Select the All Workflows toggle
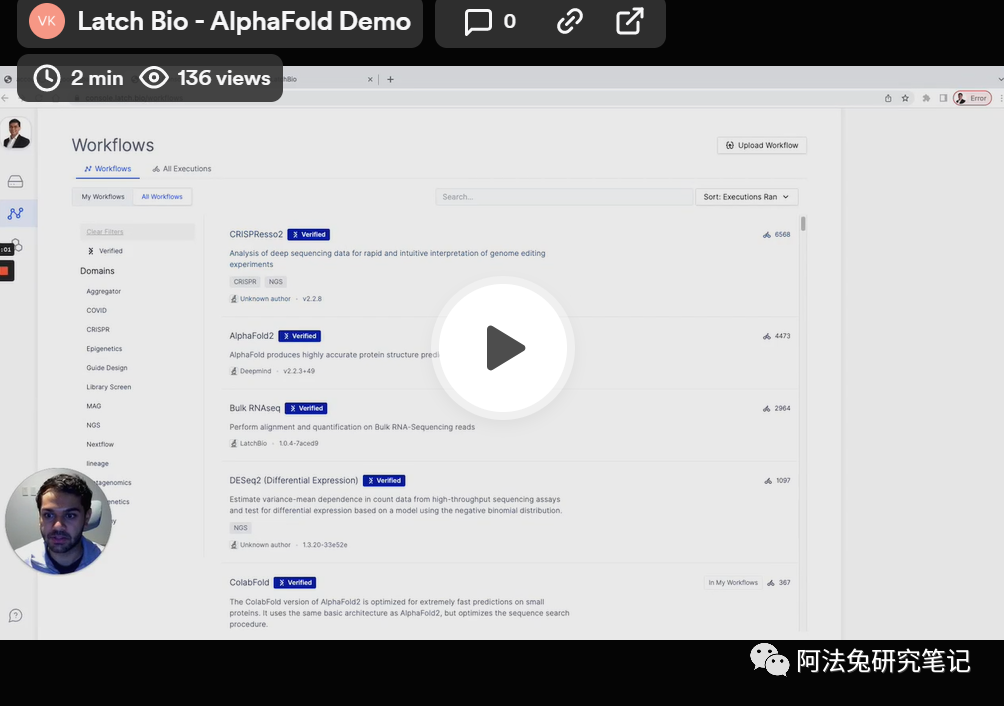Viewport: 1004px width, 706px height. click(162, 197)
